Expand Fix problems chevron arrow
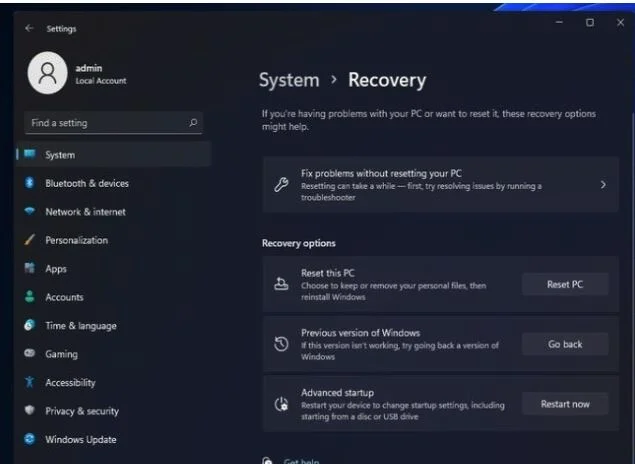 (x=603, y=185)
